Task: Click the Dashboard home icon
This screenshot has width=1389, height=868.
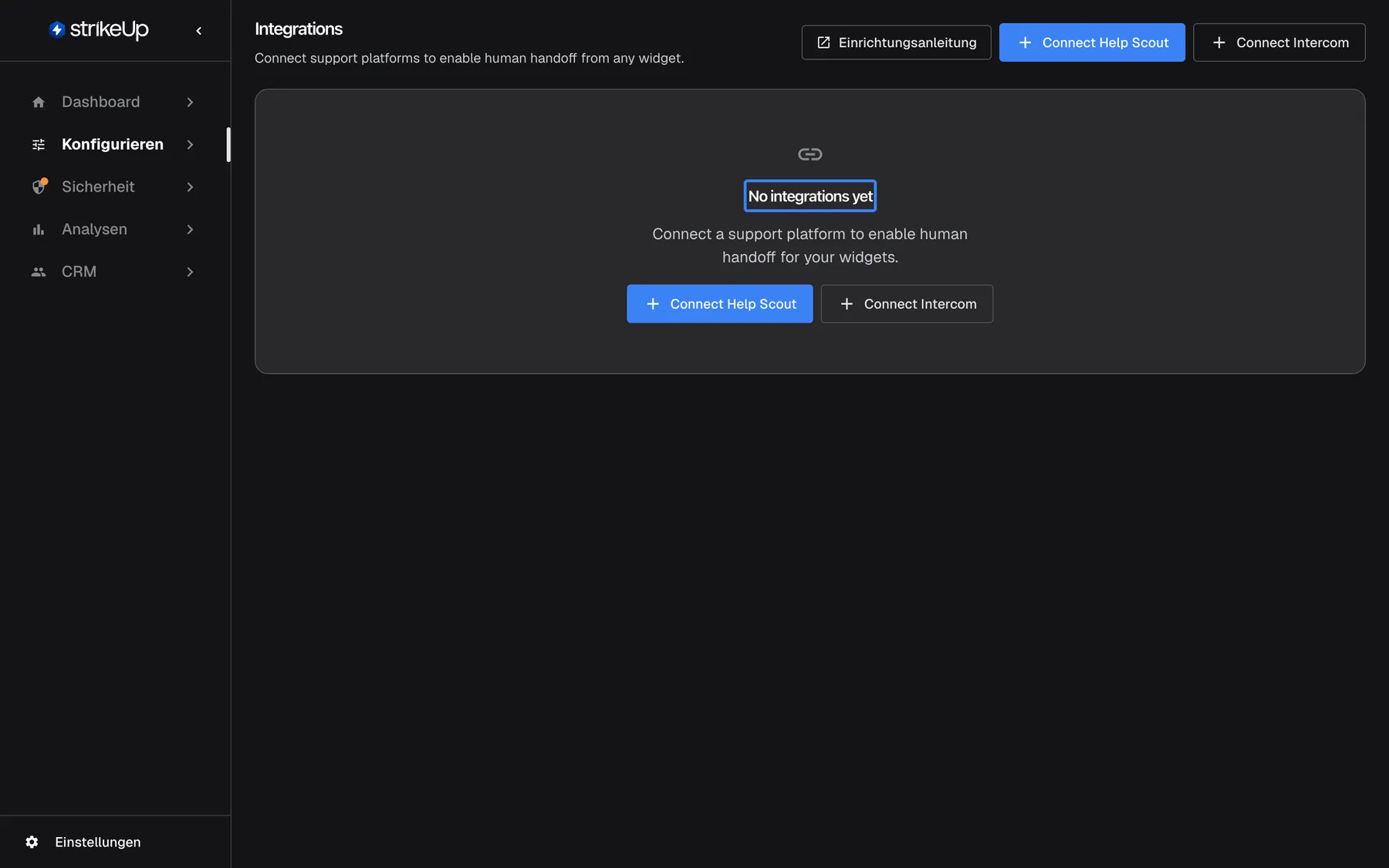Action: 39,102
